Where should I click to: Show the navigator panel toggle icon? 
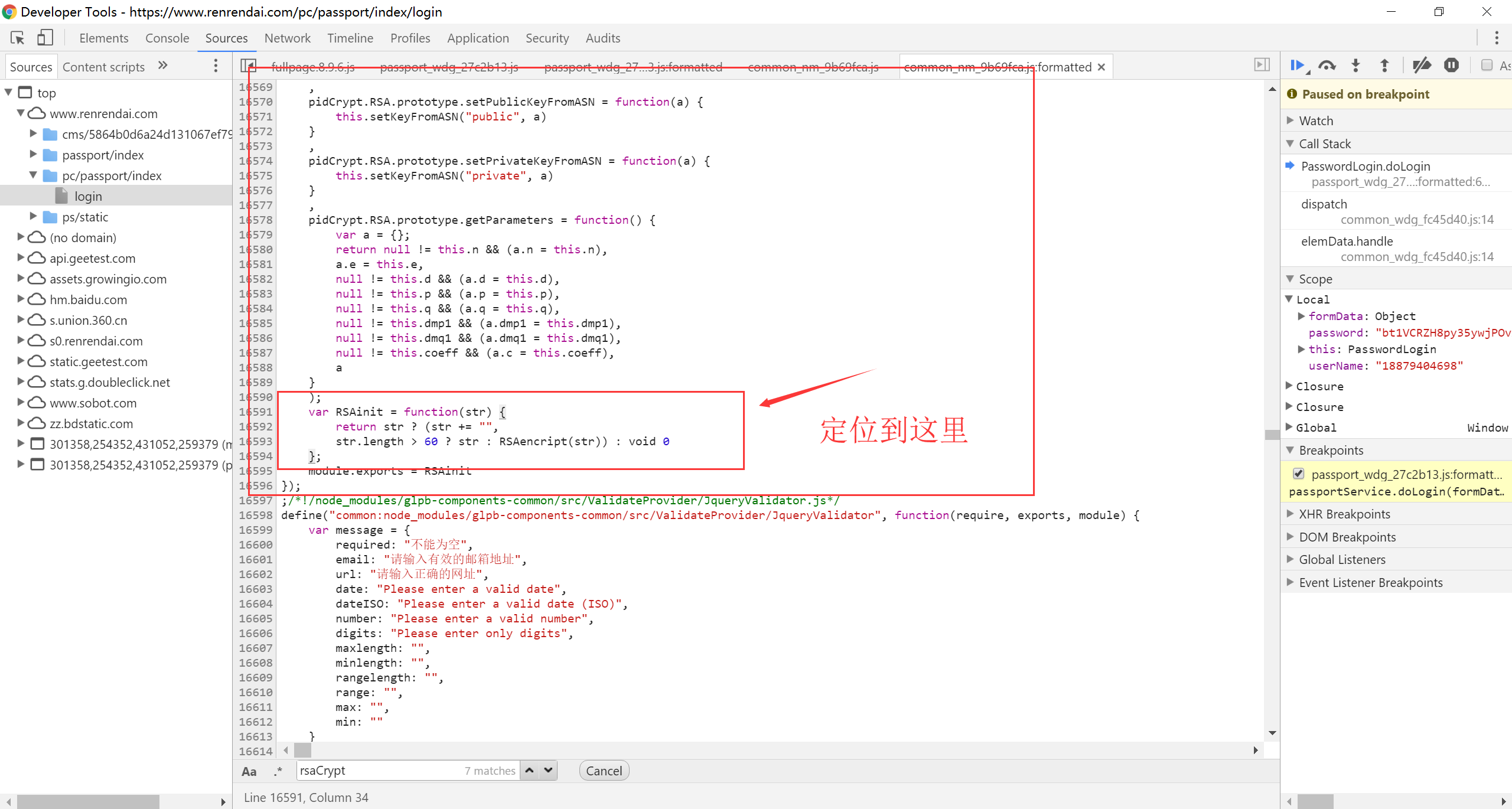pyautogui.click(x=248, y=66)
